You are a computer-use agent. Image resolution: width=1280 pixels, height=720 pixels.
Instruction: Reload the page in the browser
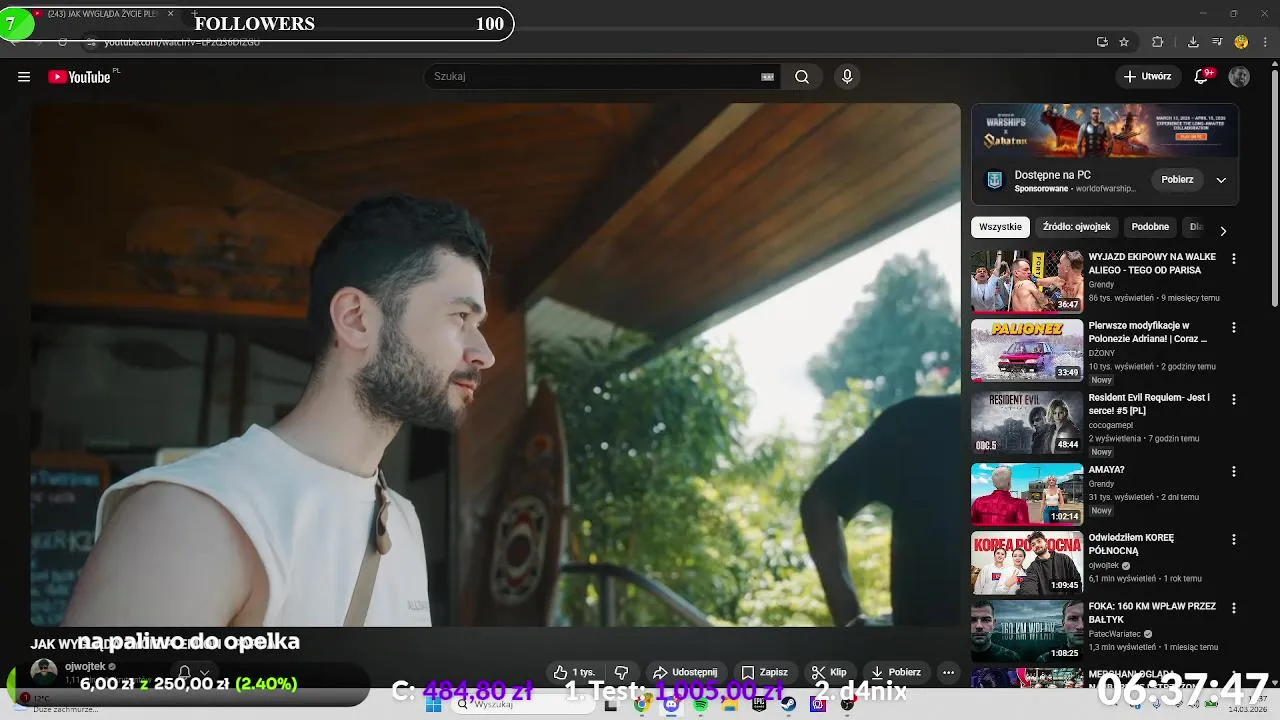(x=62, y=42)
